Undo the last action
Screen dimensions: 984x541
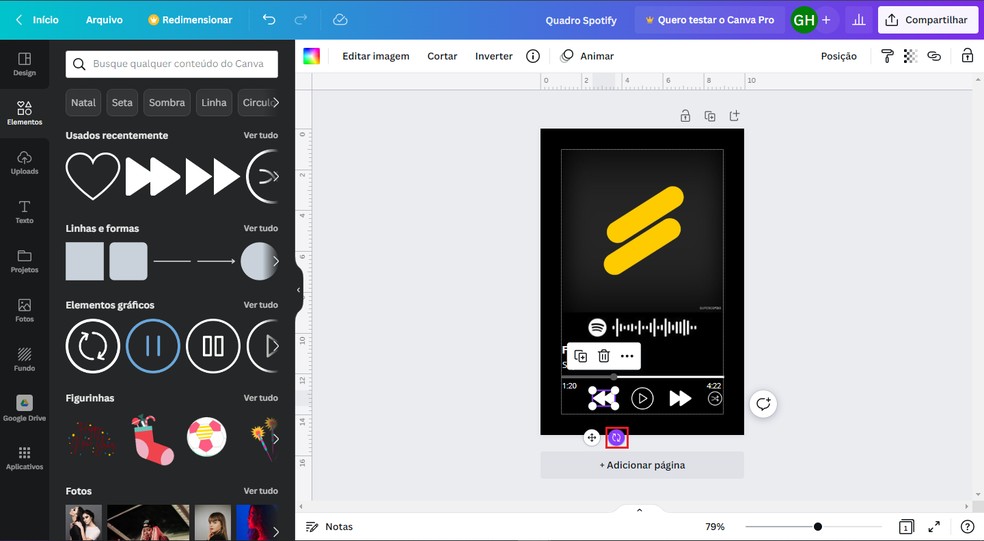click(x=269, y=19)
